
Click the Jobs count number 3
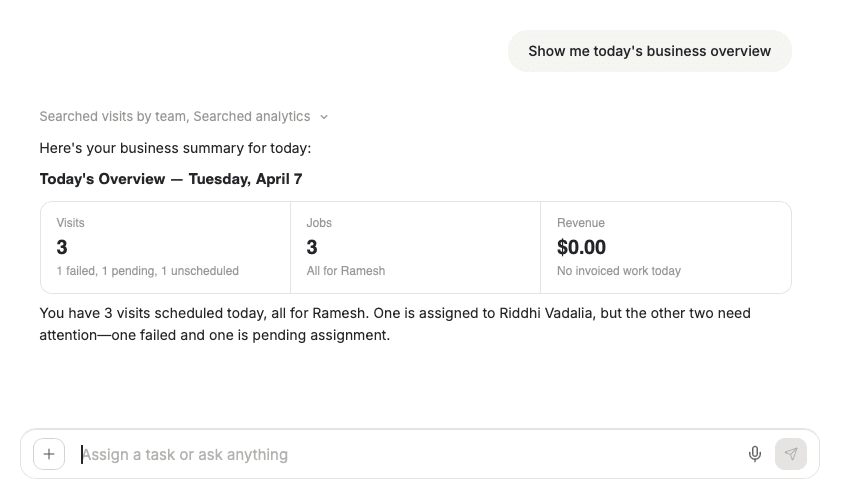(312, 247)
